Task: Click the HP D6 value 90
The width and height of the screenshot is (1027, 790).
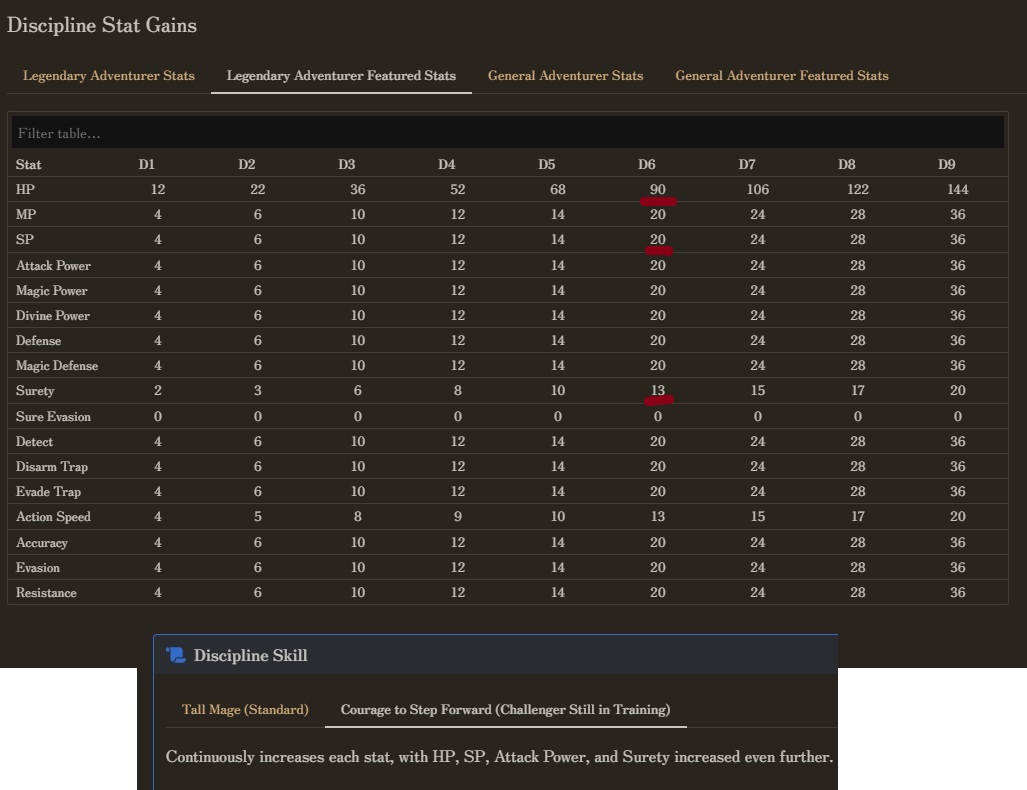Action: [x=658, y=189]
